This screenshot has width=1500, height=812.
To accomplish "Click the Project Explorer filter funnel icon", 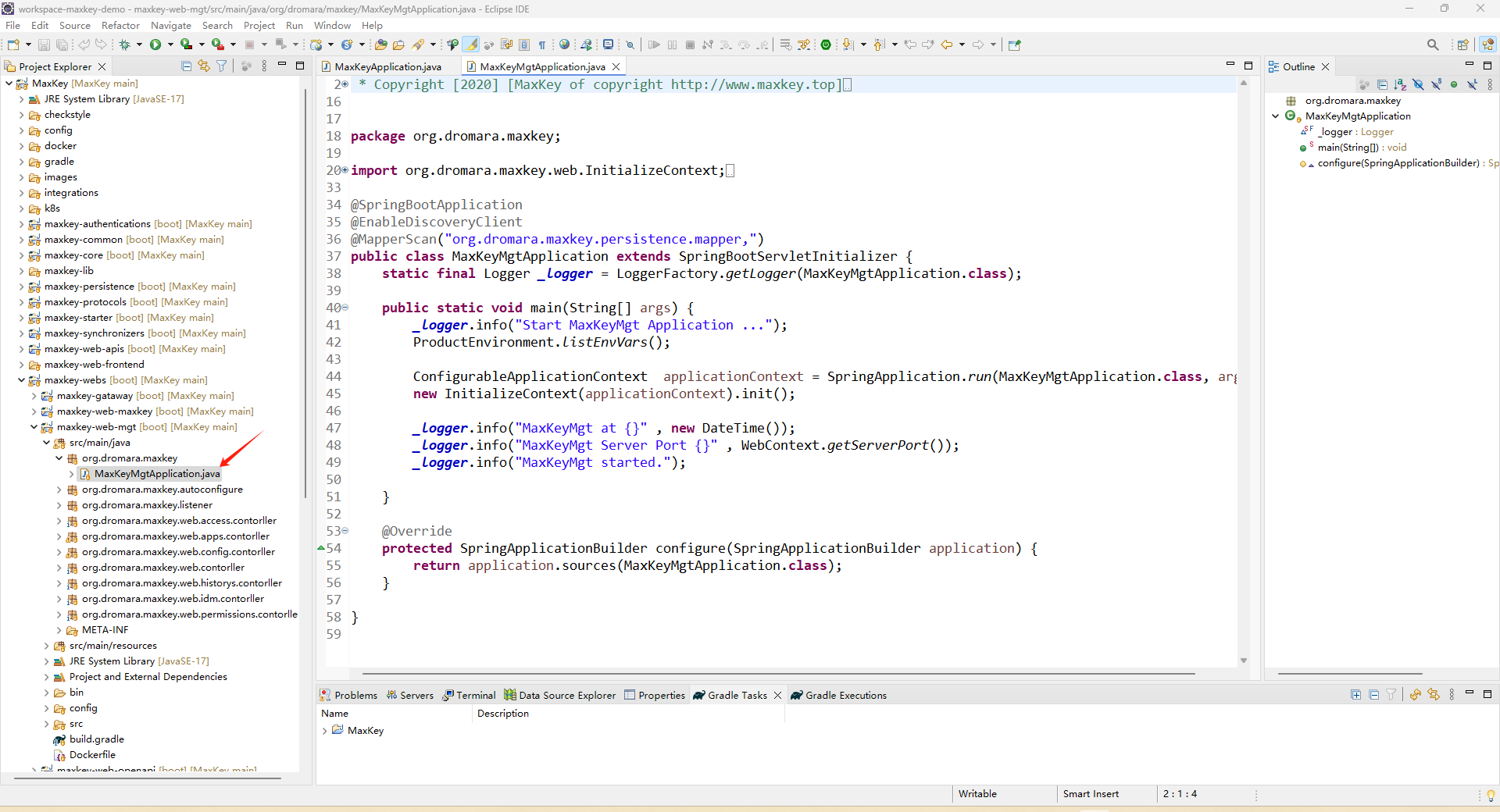I will click(x=222, y=66).
